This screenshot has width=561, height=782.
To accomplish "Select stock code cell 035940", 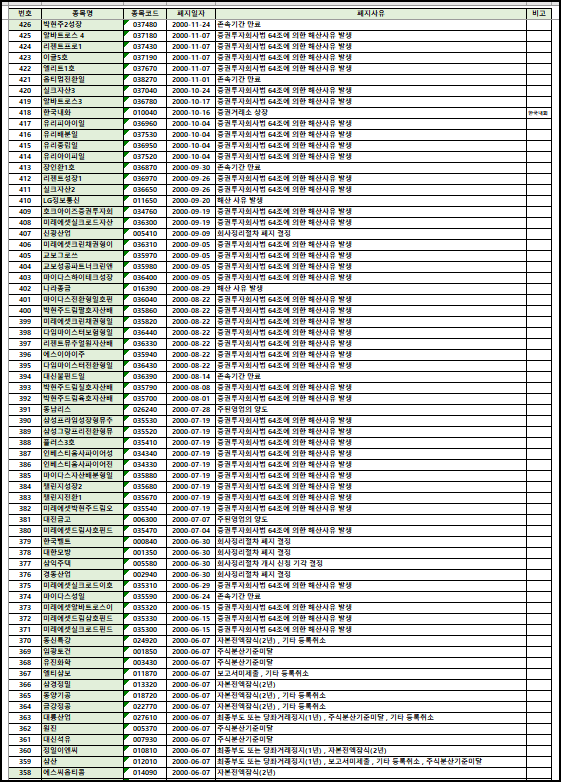I will point(145,355).
